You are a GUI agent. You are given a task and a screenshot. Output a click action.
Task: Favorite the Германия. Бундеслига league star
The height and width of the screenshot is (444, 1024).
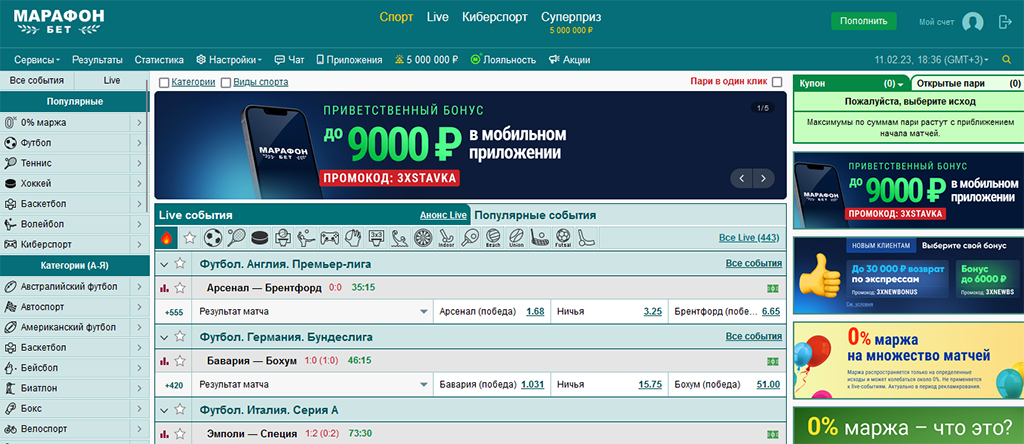[180, 337]
